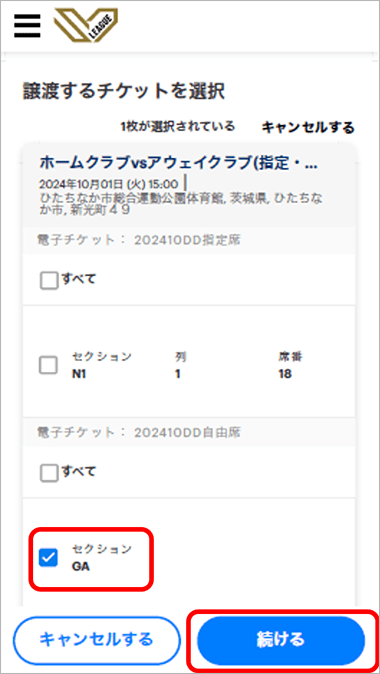Screen dimensions: 380x674
Task: Click the 電子チケット 202410DD自由席 header
Action: click(139, 432)
